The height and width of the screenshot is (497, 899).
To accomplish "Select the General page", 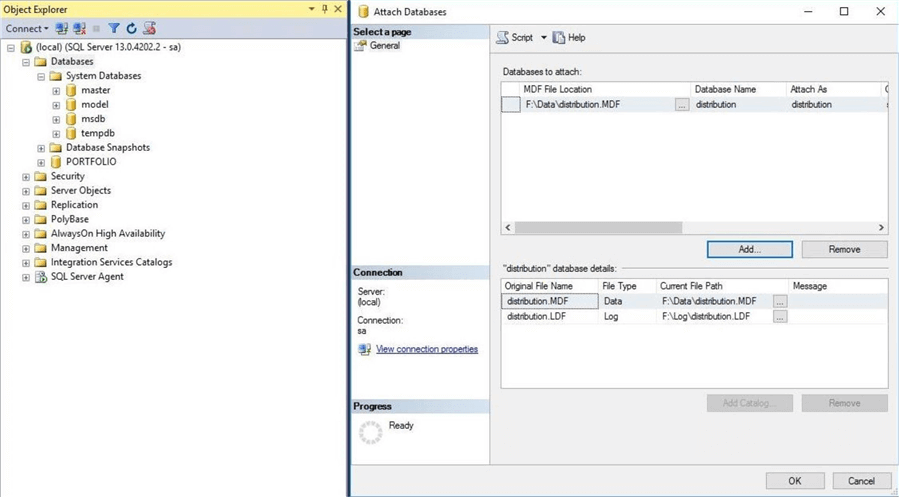I will tap(384, 46).
